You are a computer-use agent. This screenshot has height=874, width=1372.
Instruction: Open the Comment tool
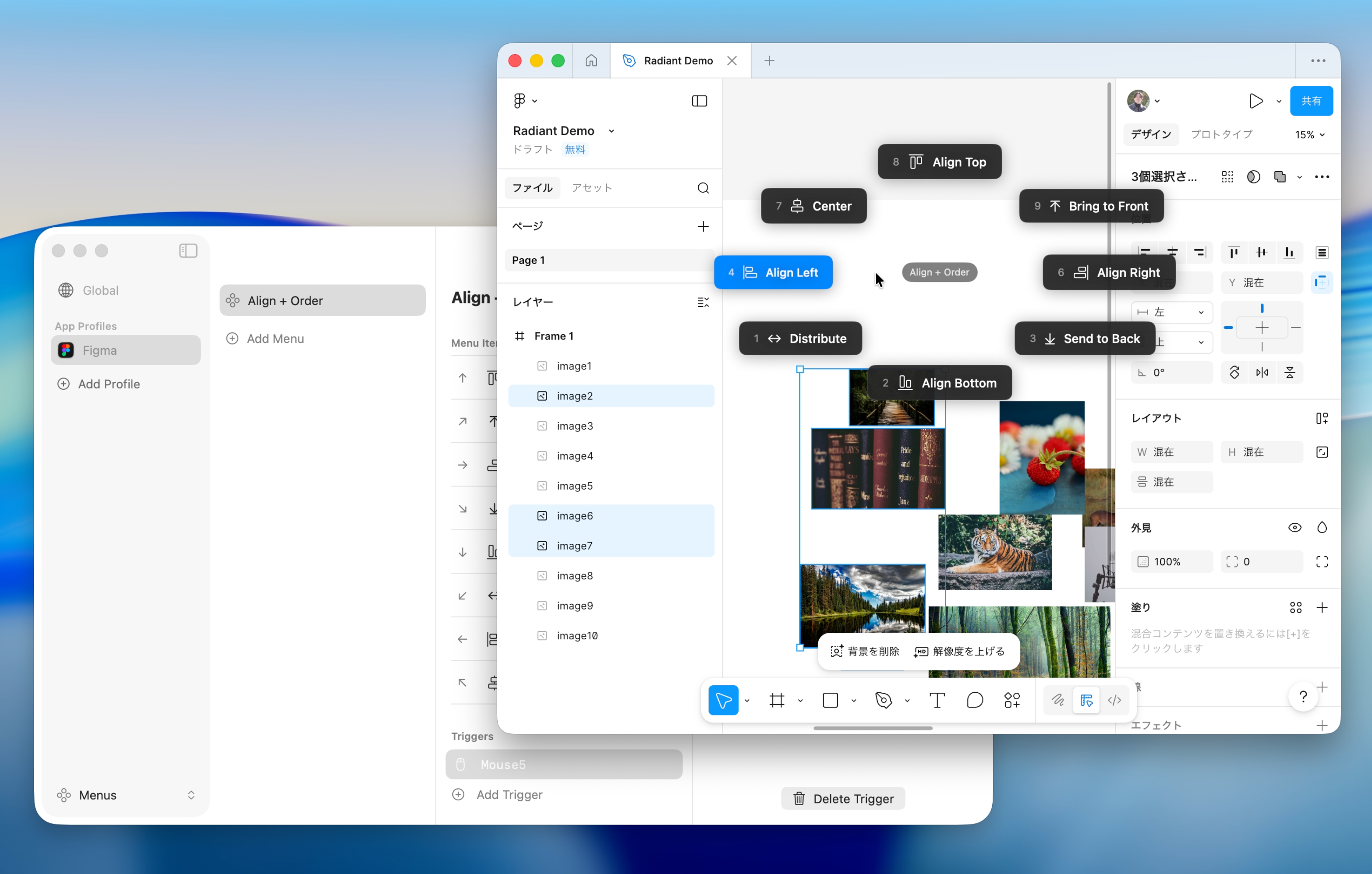(975, 700)
